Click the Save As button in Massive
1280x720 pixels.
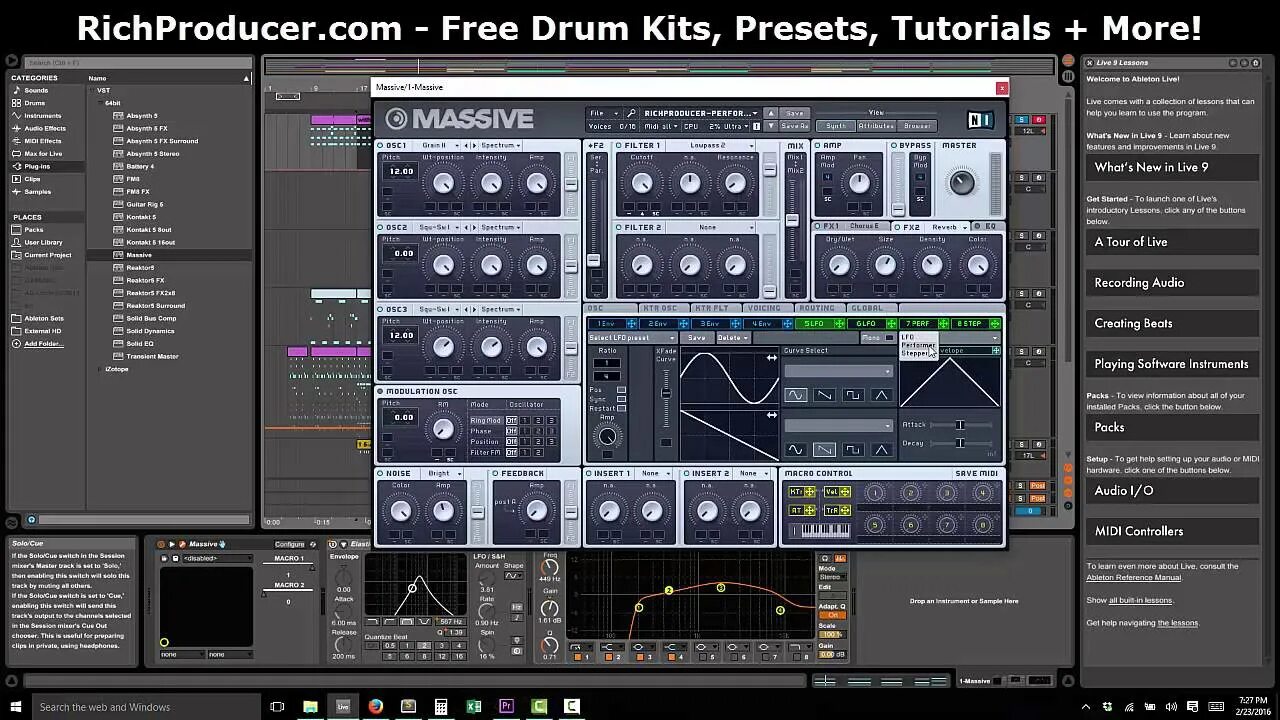point(794,126)
